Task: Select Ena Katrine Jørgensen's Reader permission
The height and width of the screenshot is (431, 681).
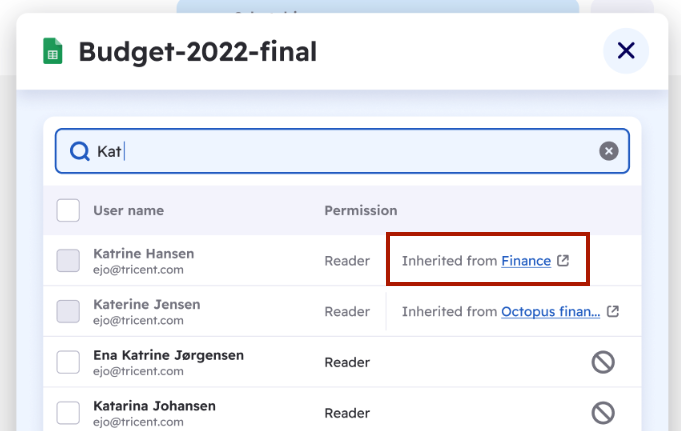Action: (347, 362)
